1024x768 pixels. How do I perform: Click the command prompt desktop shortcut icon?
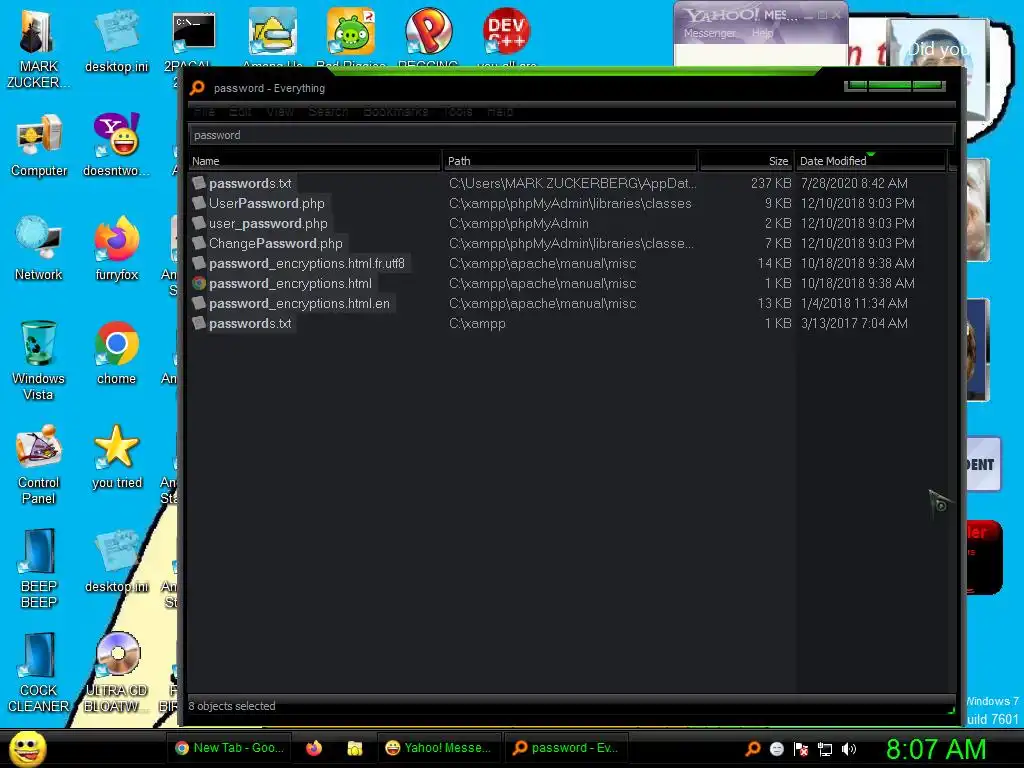click(193, 33)
